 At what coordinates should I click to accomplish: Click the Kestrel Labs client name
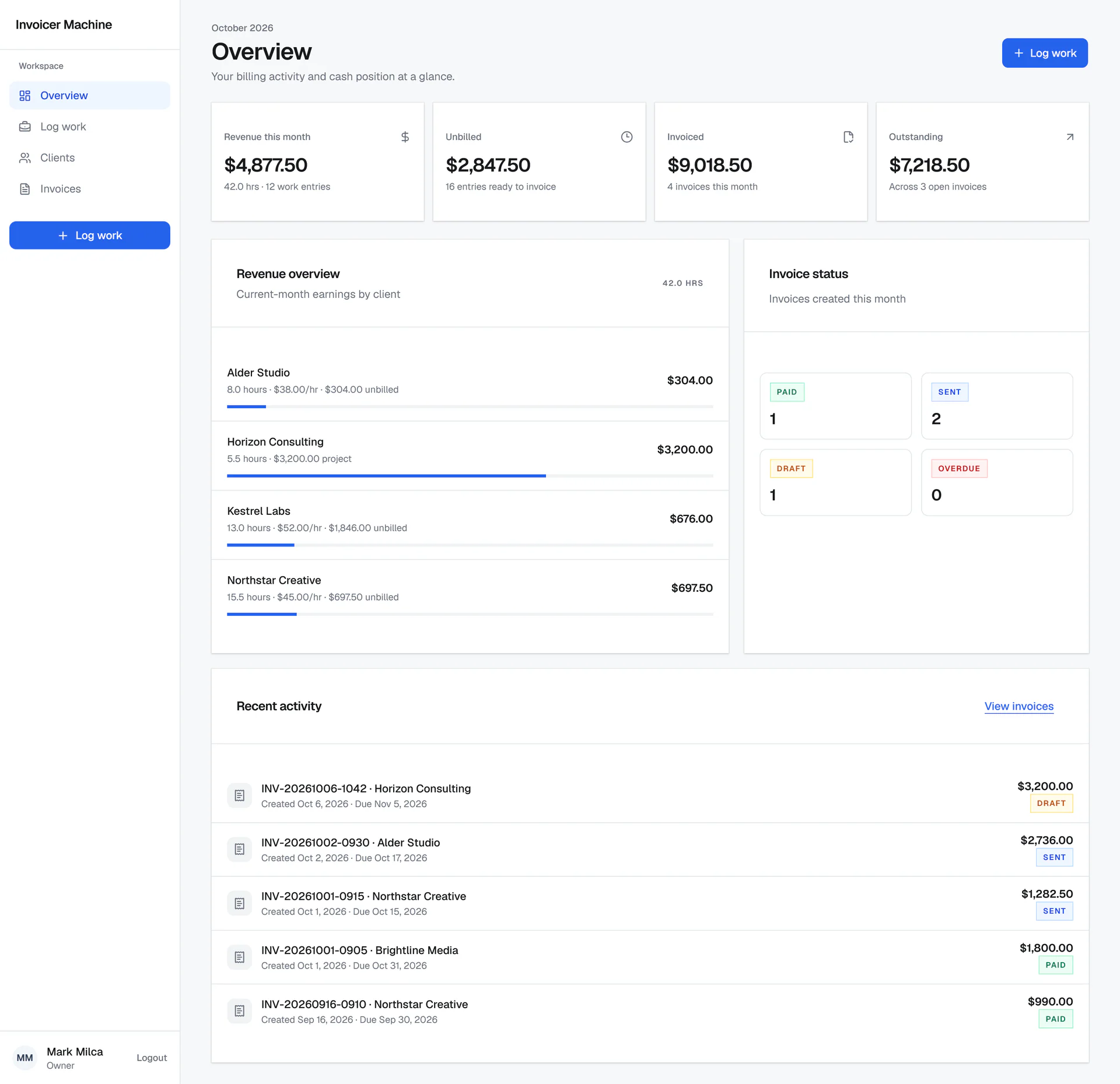pos(258,511)
